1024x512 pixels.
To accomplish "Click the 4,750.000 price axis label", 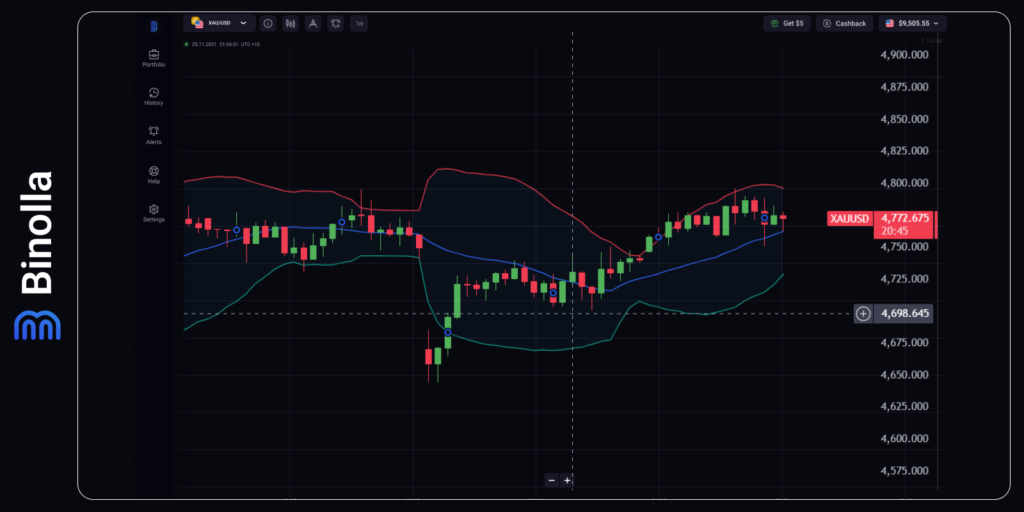I will (x=904, y=247).
